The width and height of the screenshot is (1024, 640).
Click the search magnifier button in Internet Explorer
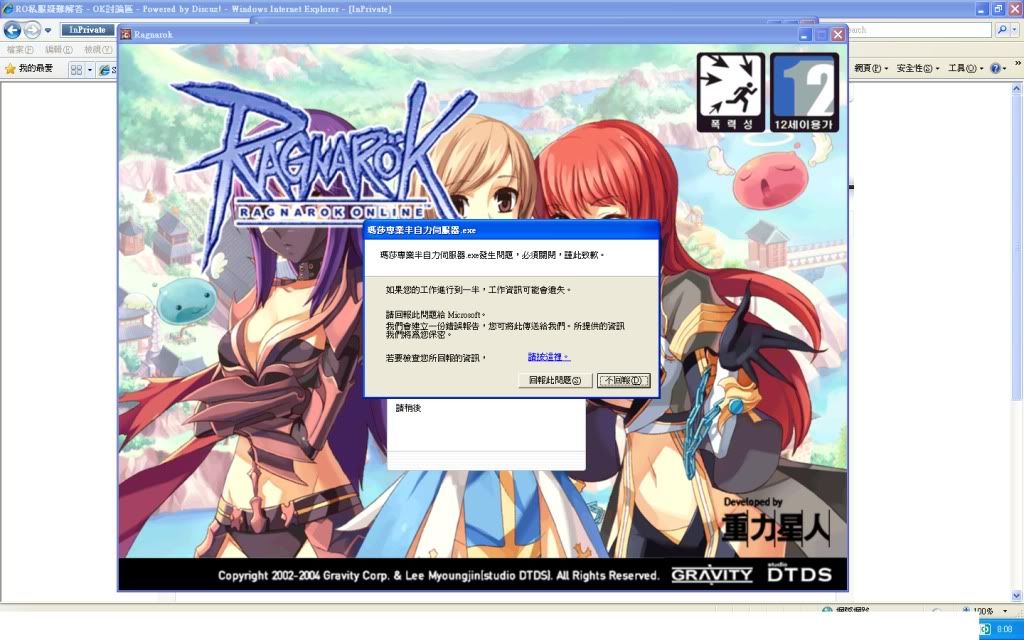(1001, 30)
